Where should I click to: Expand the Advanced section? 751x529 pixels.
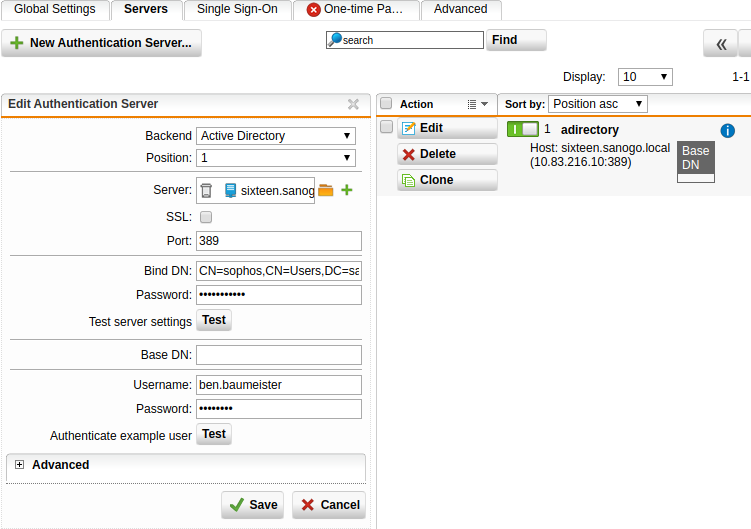coord(19,464)
